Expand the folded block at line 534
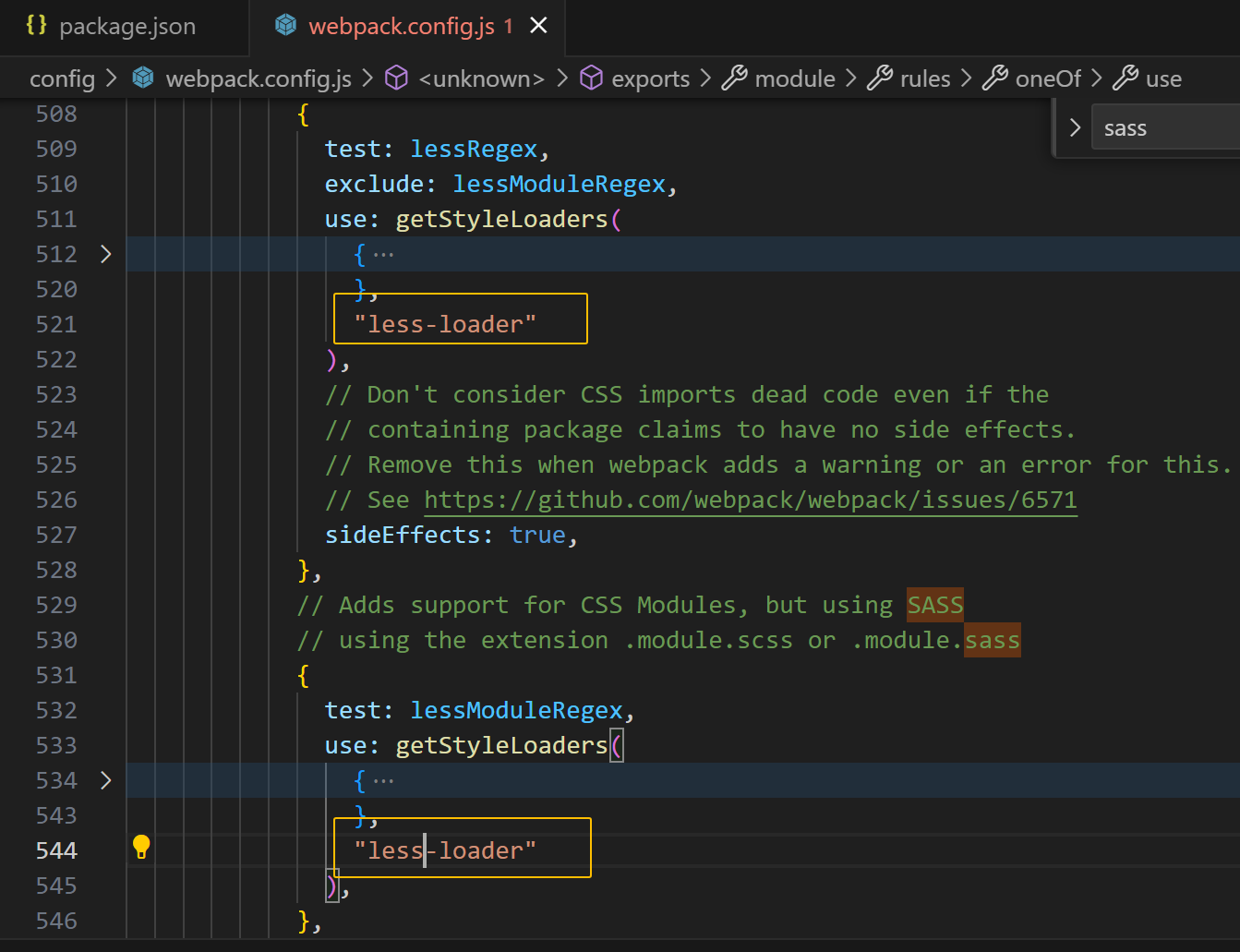The height and width of the screenshot is (952, 1240). point(105,780)
